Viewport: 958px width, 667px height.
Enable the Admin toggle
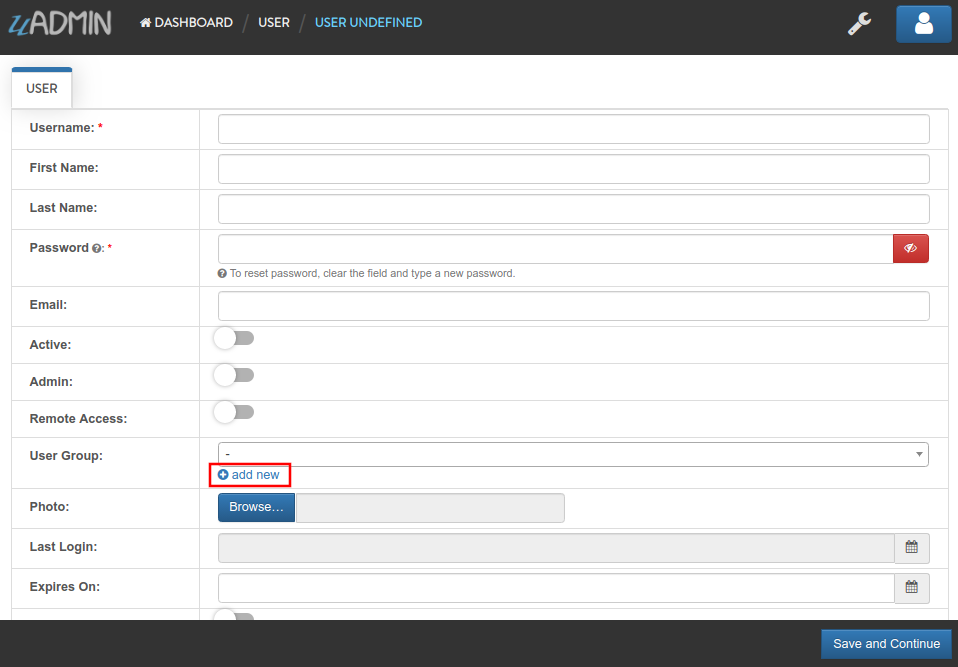click(x=233, y=375)
